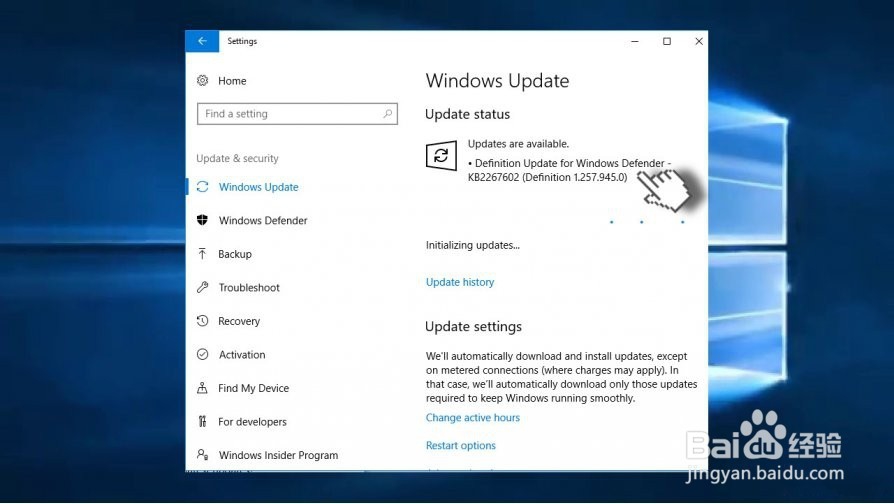Click the Change active hours link

tap(473, 417)
